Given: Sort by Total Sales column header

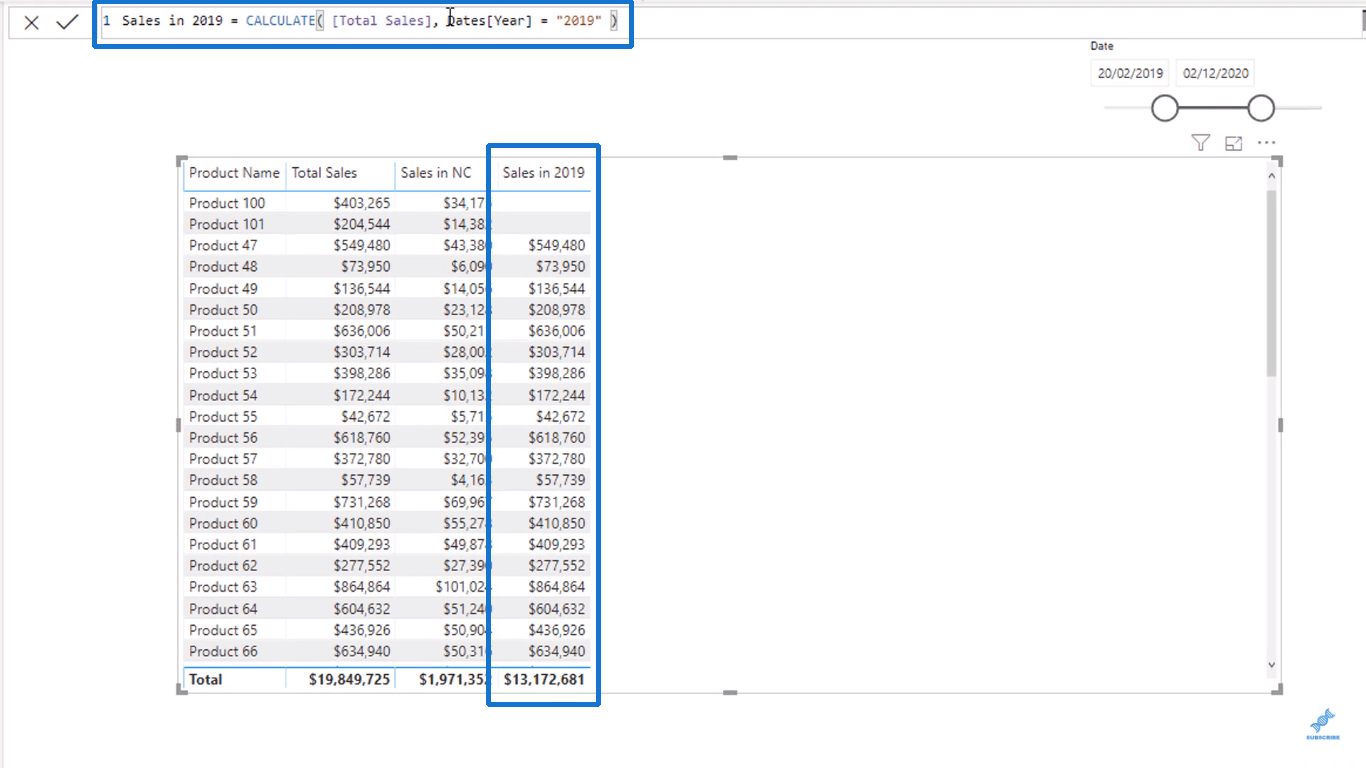Looking at the screenshot, I should coord(324,172).
